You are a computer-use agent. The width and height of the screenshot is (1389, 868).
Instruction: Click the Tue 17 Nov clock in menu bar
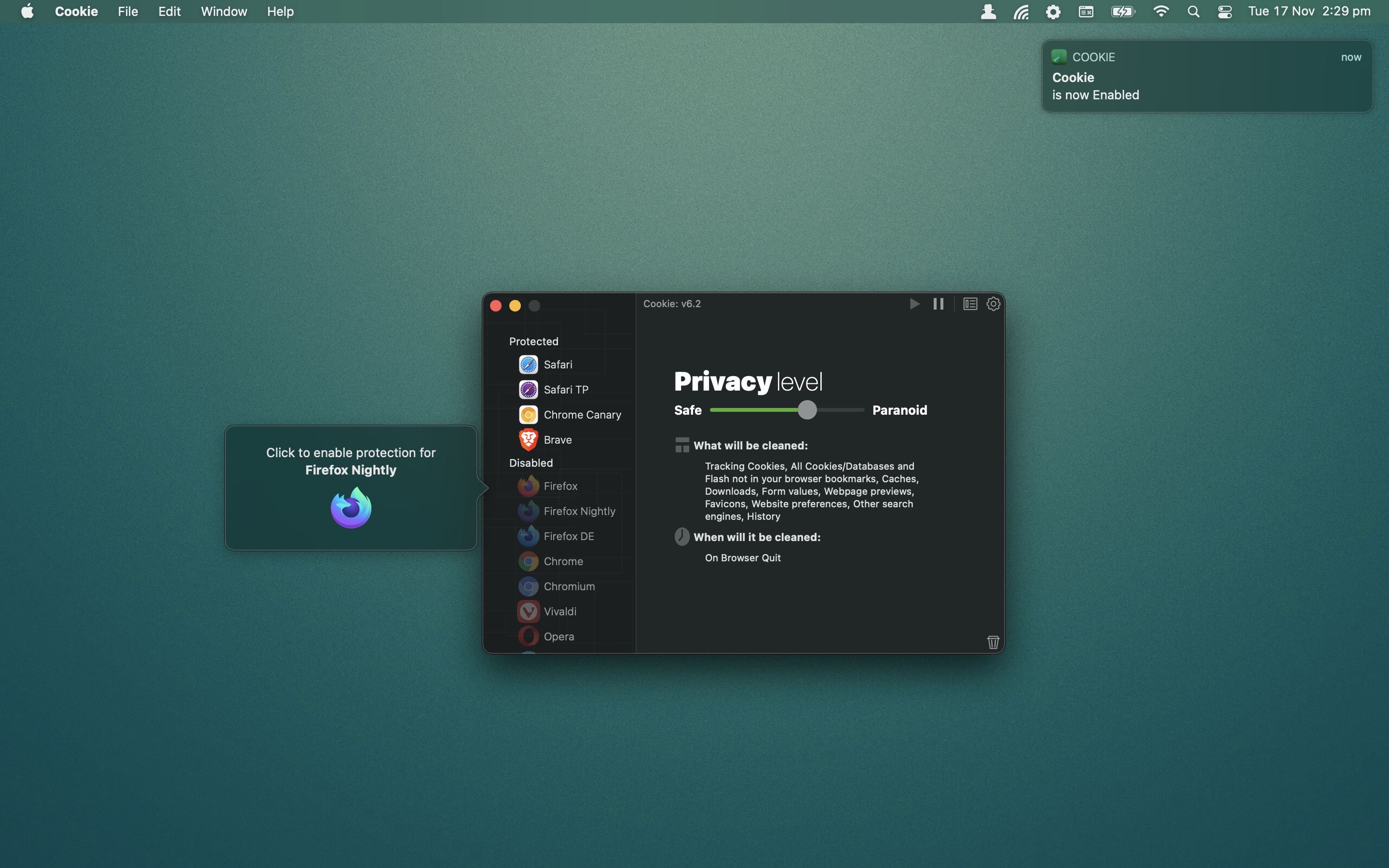[1309, 12]
